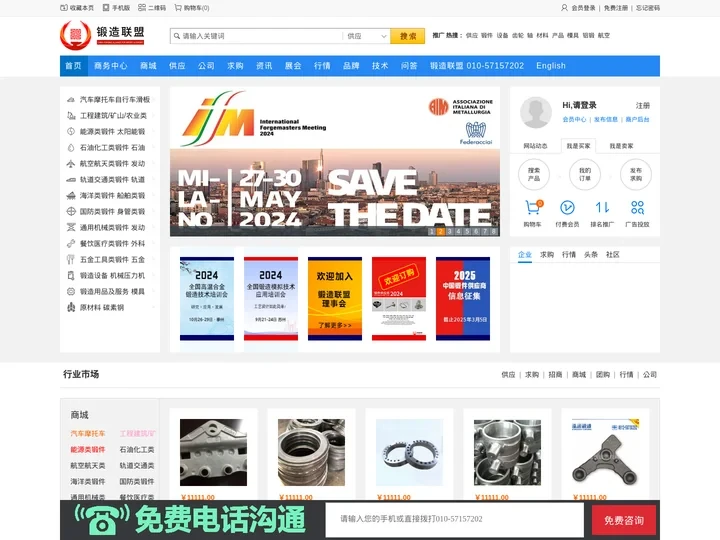The width and height of the screenshot is (720, 540).
Task: Expand 航空航天类锻件 category arrow
Action: [x=153, y=163]
